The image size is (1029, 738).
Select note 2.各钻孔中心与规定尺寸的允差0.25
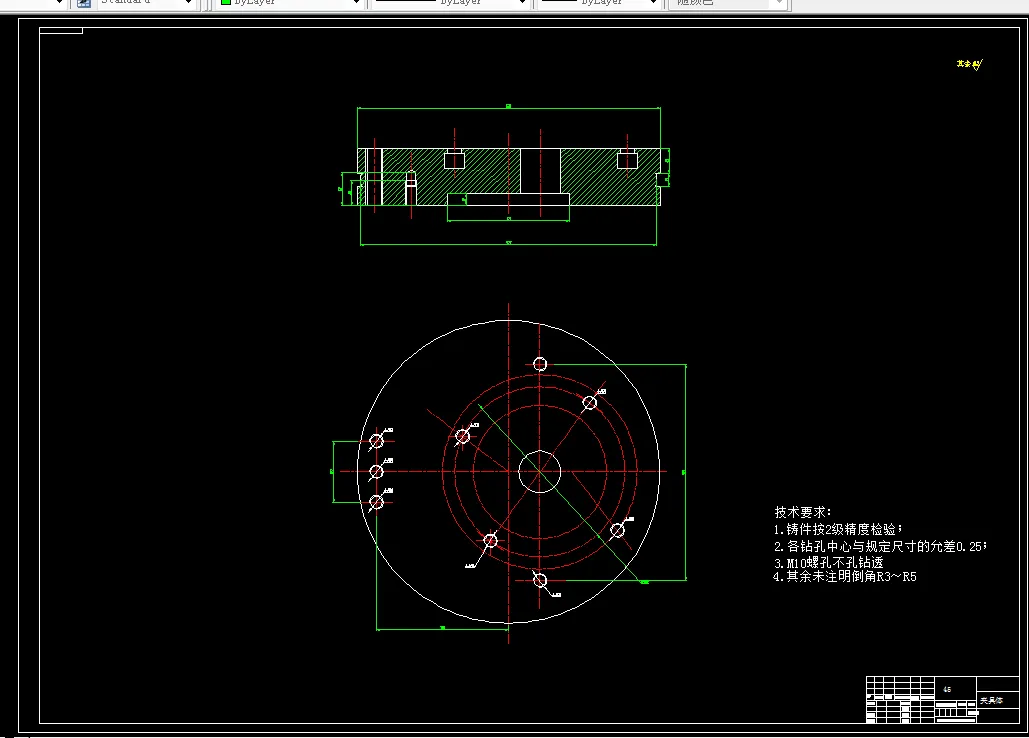pyautogui.click(x=879, y=546)
